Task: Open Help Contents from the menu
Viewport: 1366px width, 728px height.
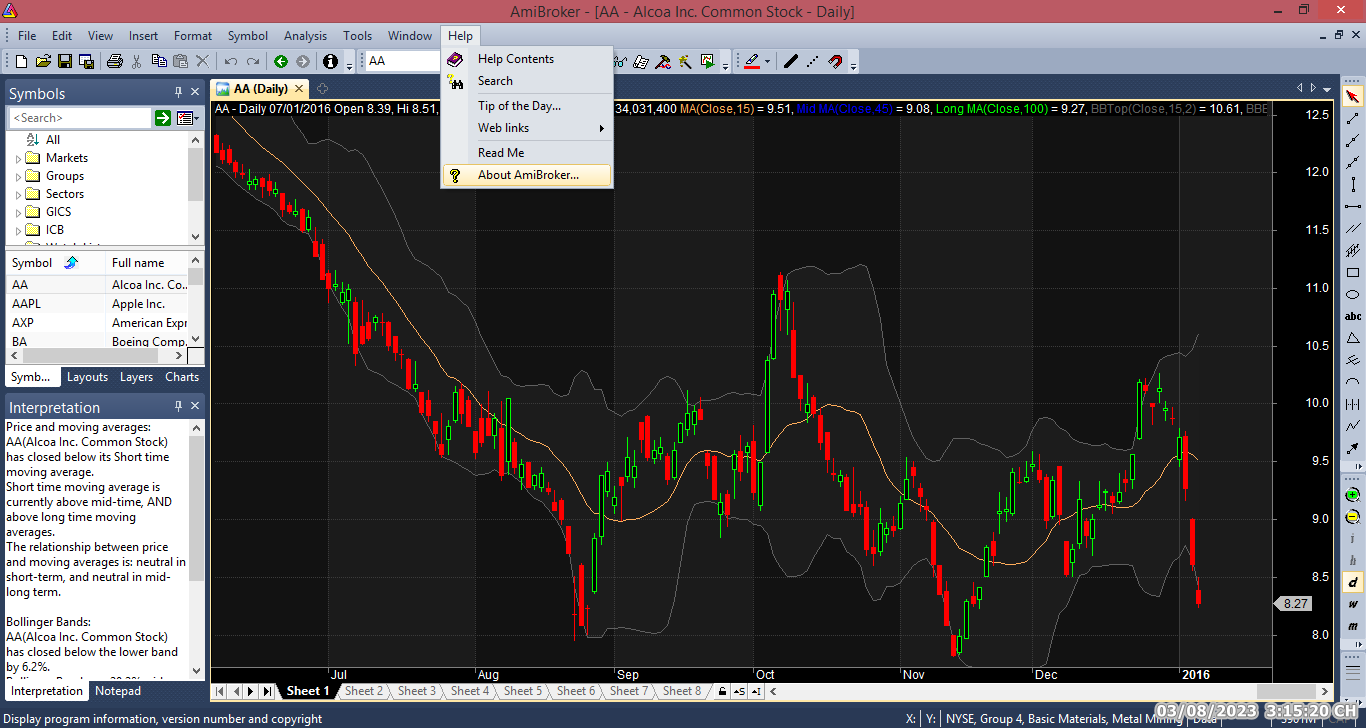Action: (x=527, y=59)
